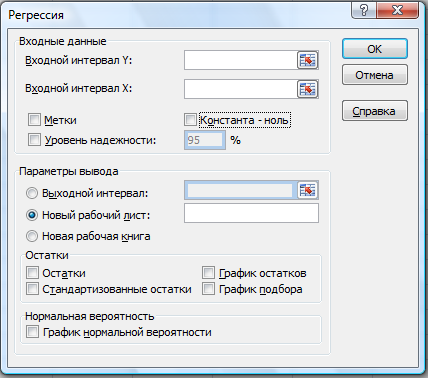
Task: Confirm with the OK button
Action: [x=375, y=49]
